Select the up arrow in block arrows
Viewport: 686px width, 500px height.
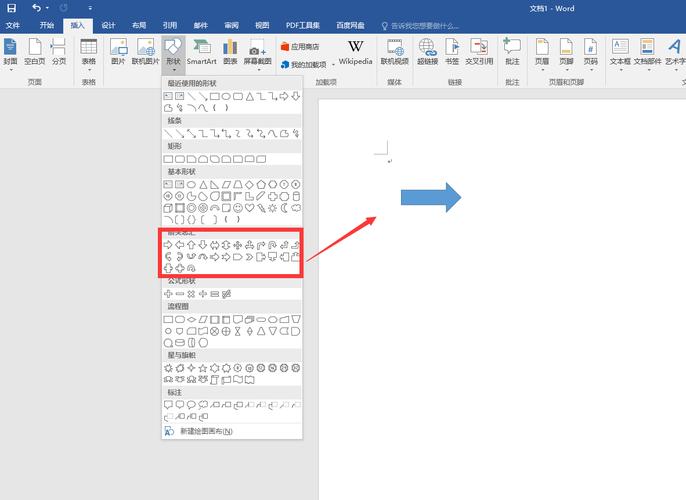click(x=191, y=245)
